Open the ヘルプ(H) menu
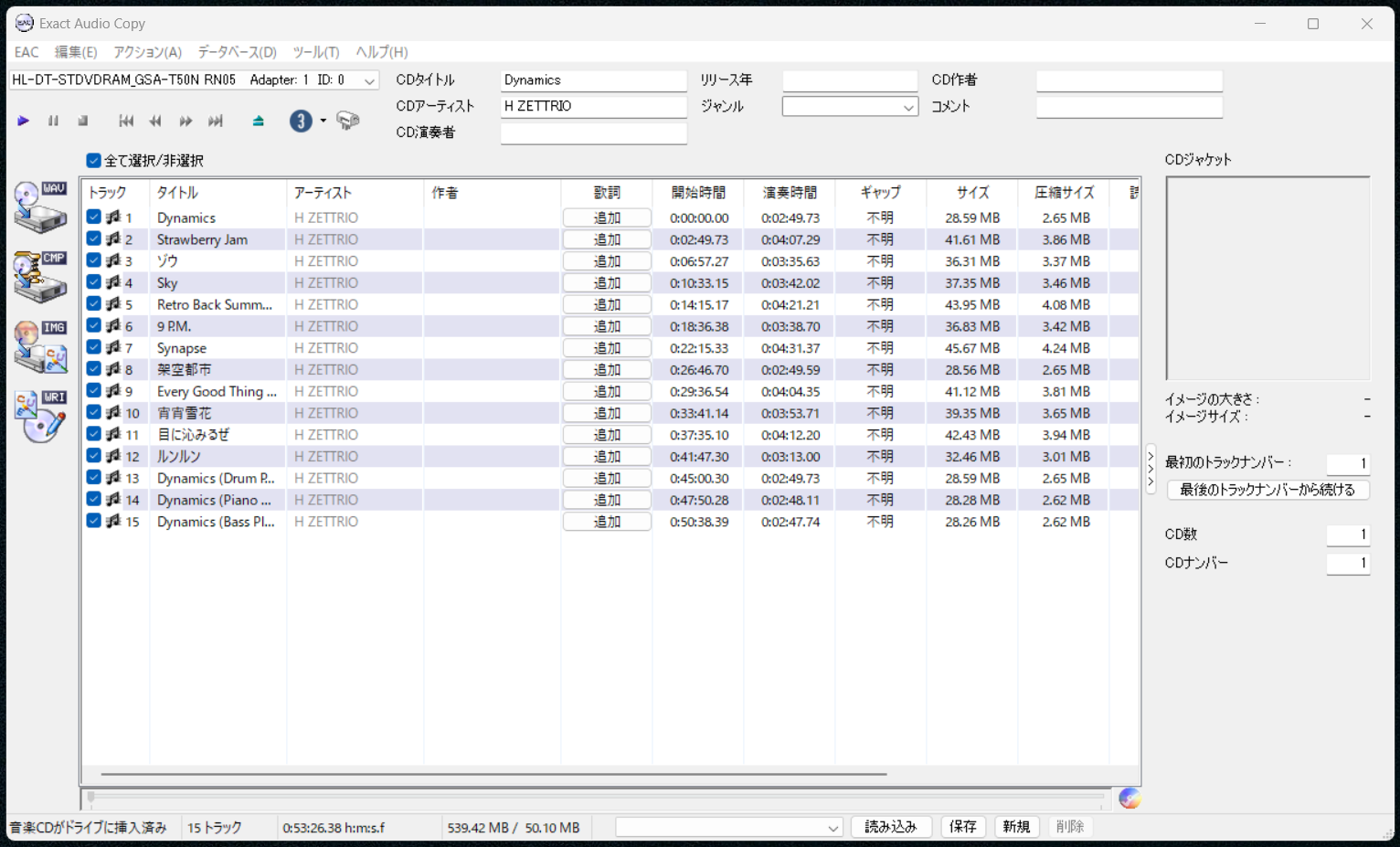 coord(382,52)
